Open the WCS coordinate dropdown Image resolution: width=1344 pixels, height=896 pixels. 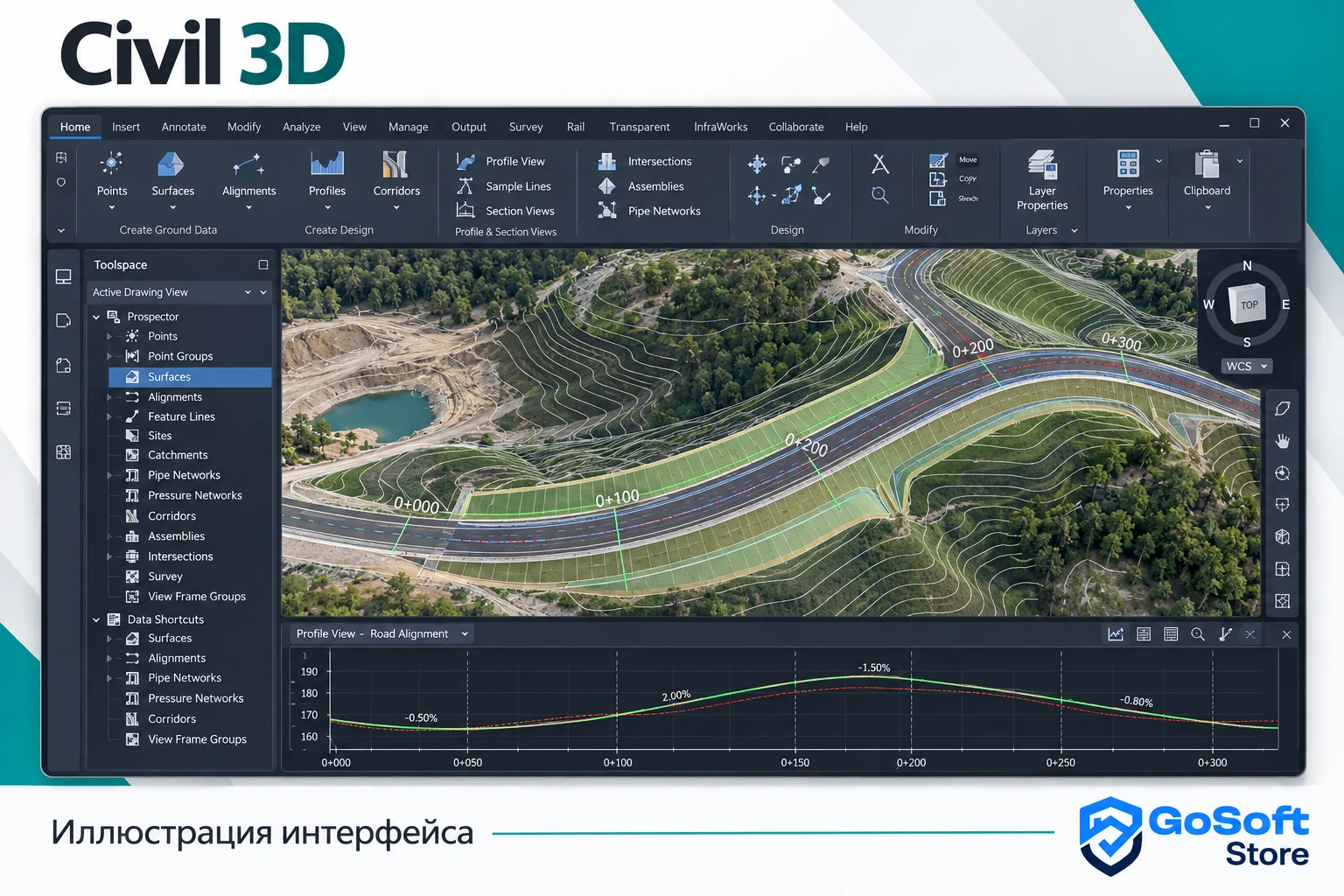(1247, 366)
